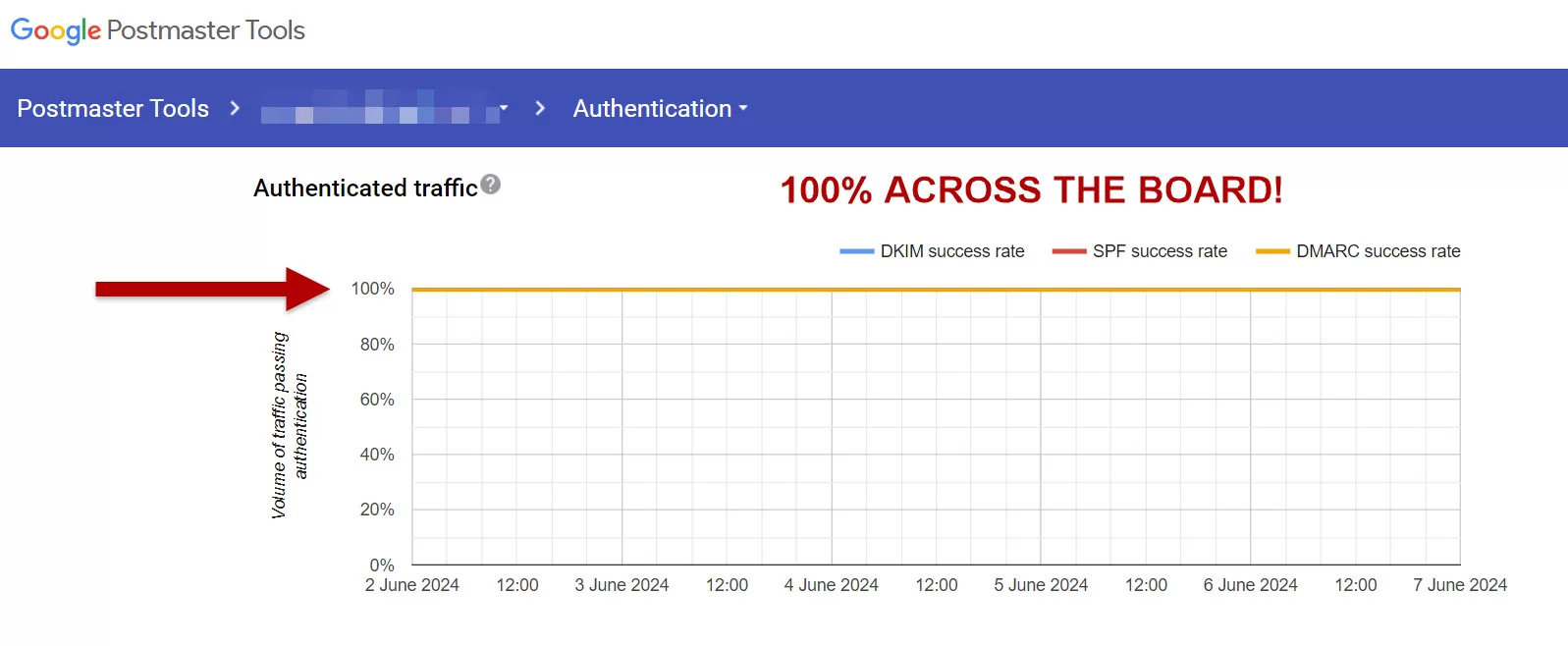
Task: Click the small arrow next to Authentication
Action: 743,108
